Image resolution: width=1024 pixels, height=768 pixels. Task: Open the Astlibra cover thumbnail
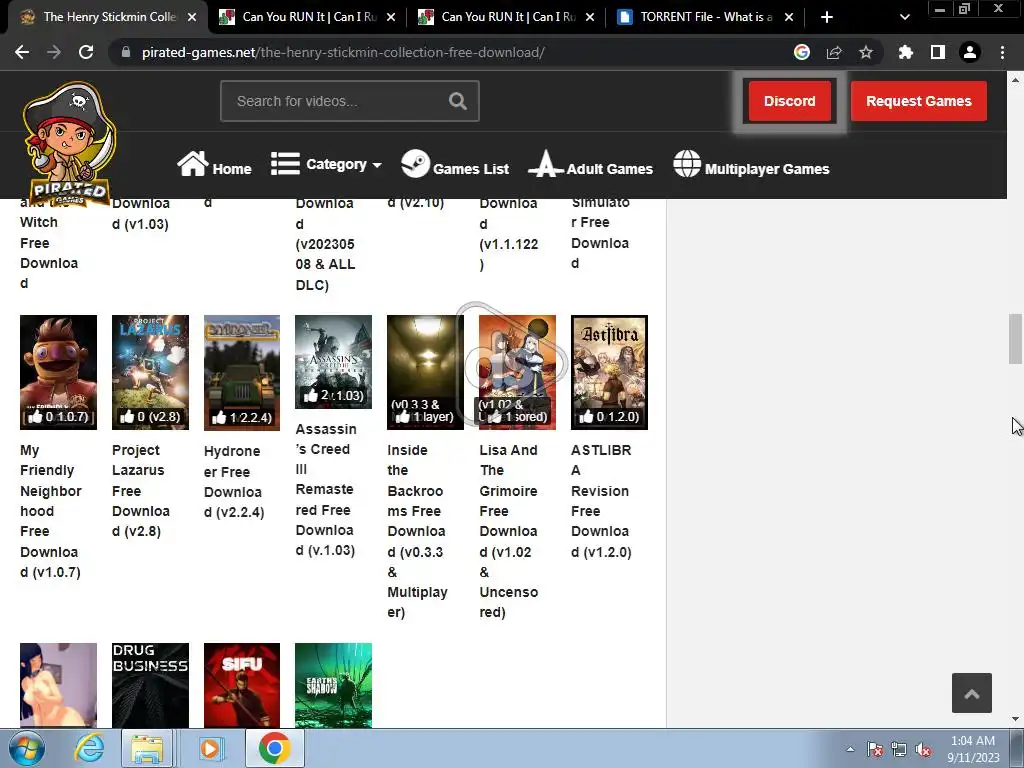tap(609, 372)
